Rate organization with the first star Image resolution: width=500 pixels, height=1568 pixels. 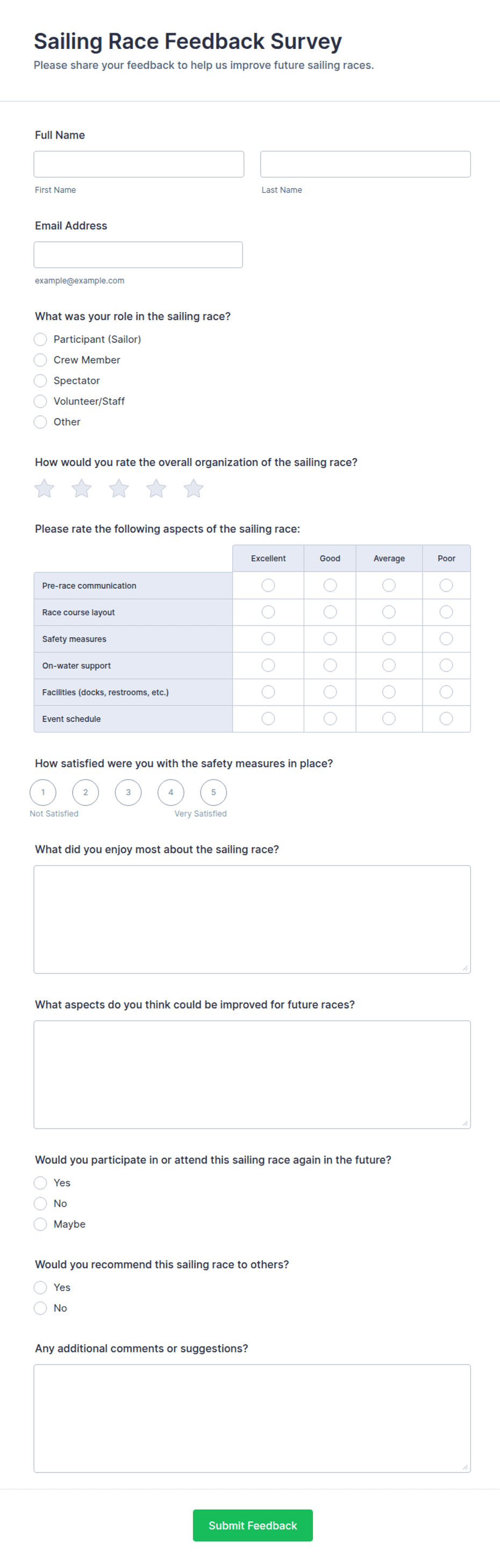coord(44,488)
